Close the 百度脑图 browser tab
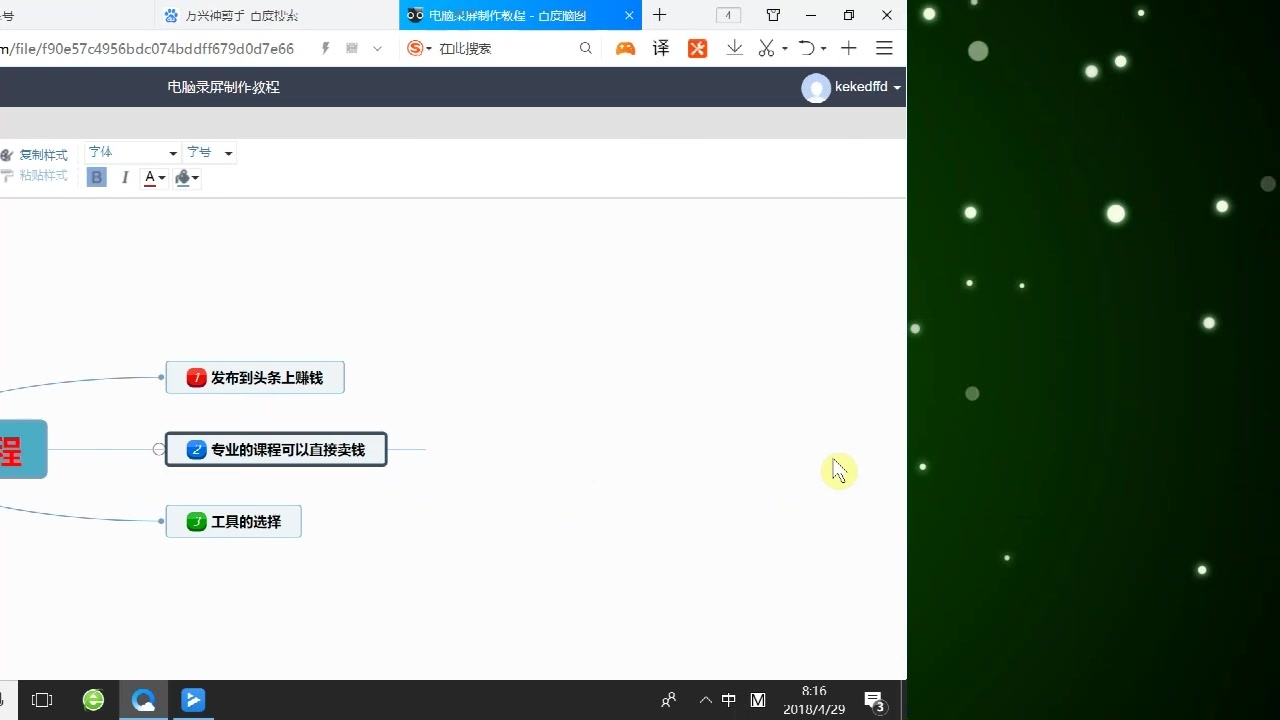 coord(629,15)
